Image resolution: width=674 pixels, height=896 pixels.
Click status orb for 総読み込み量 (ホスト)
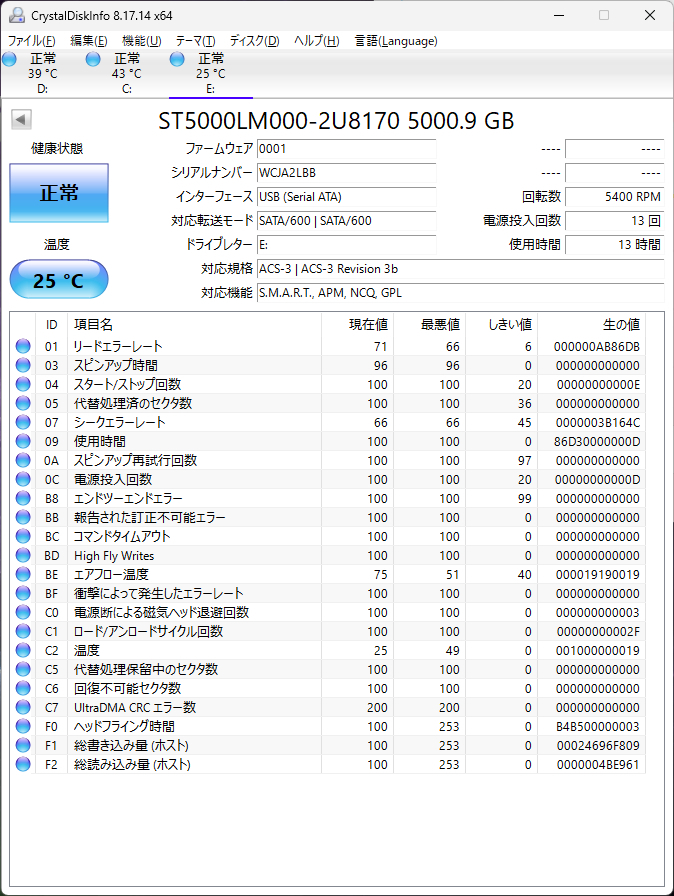(23, 764)
